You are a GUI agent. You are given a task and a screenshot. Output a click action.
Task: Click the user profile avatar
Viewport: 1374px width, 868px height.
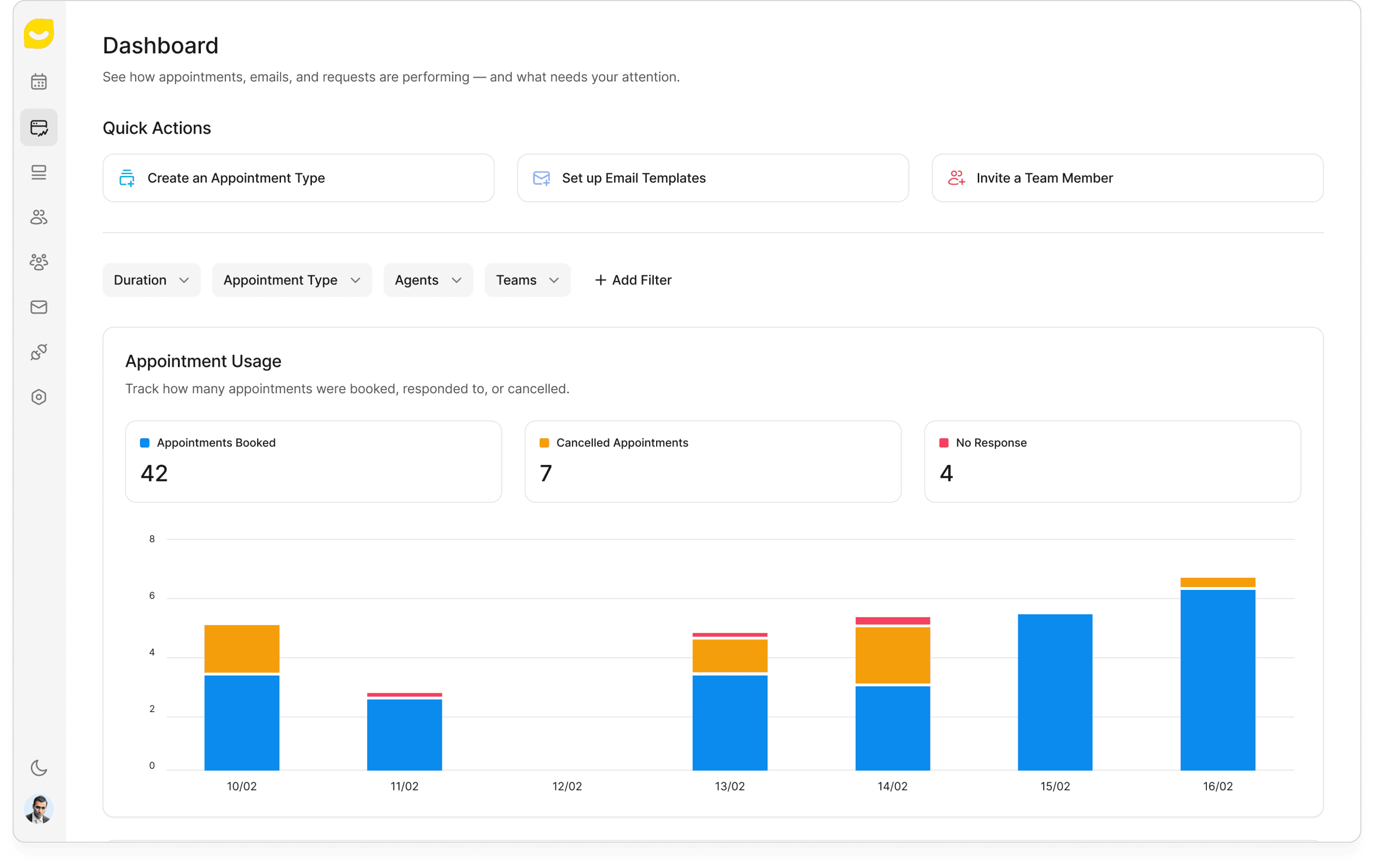pos(39,809)
